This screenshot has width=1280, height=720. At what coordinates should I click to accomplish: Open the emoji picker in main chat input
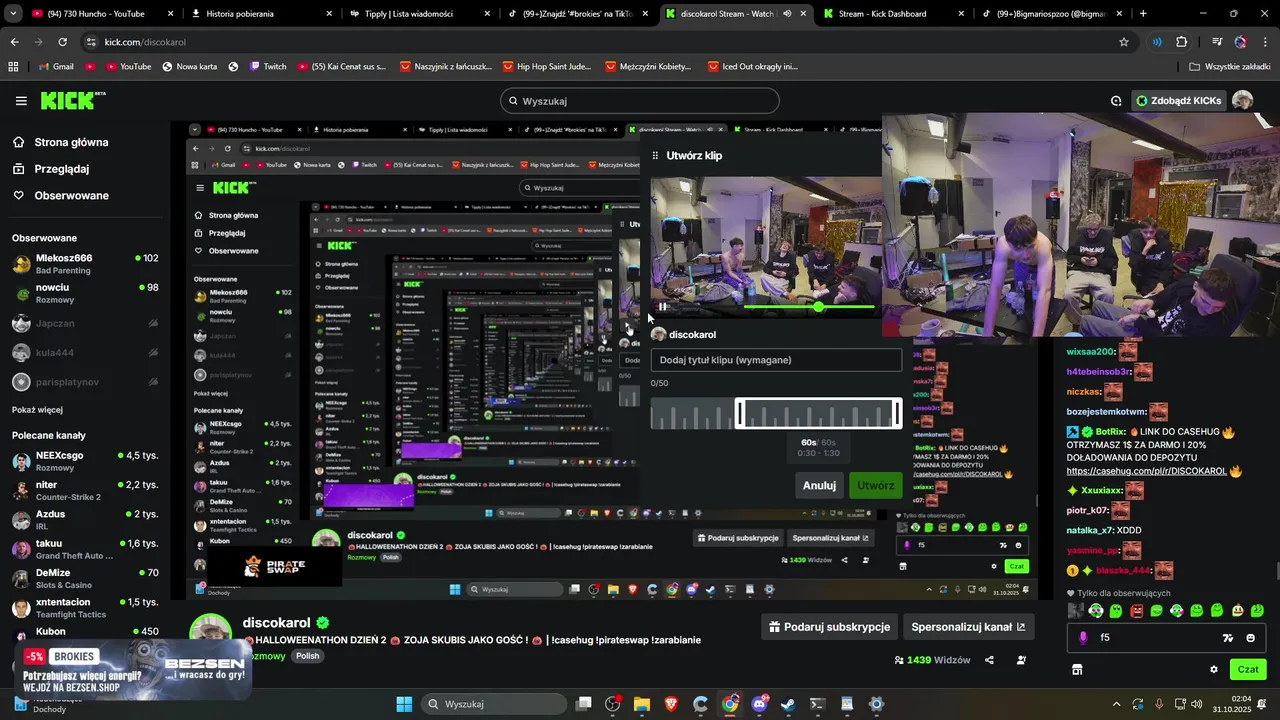pyautogui.click(x=1250, y=638)
